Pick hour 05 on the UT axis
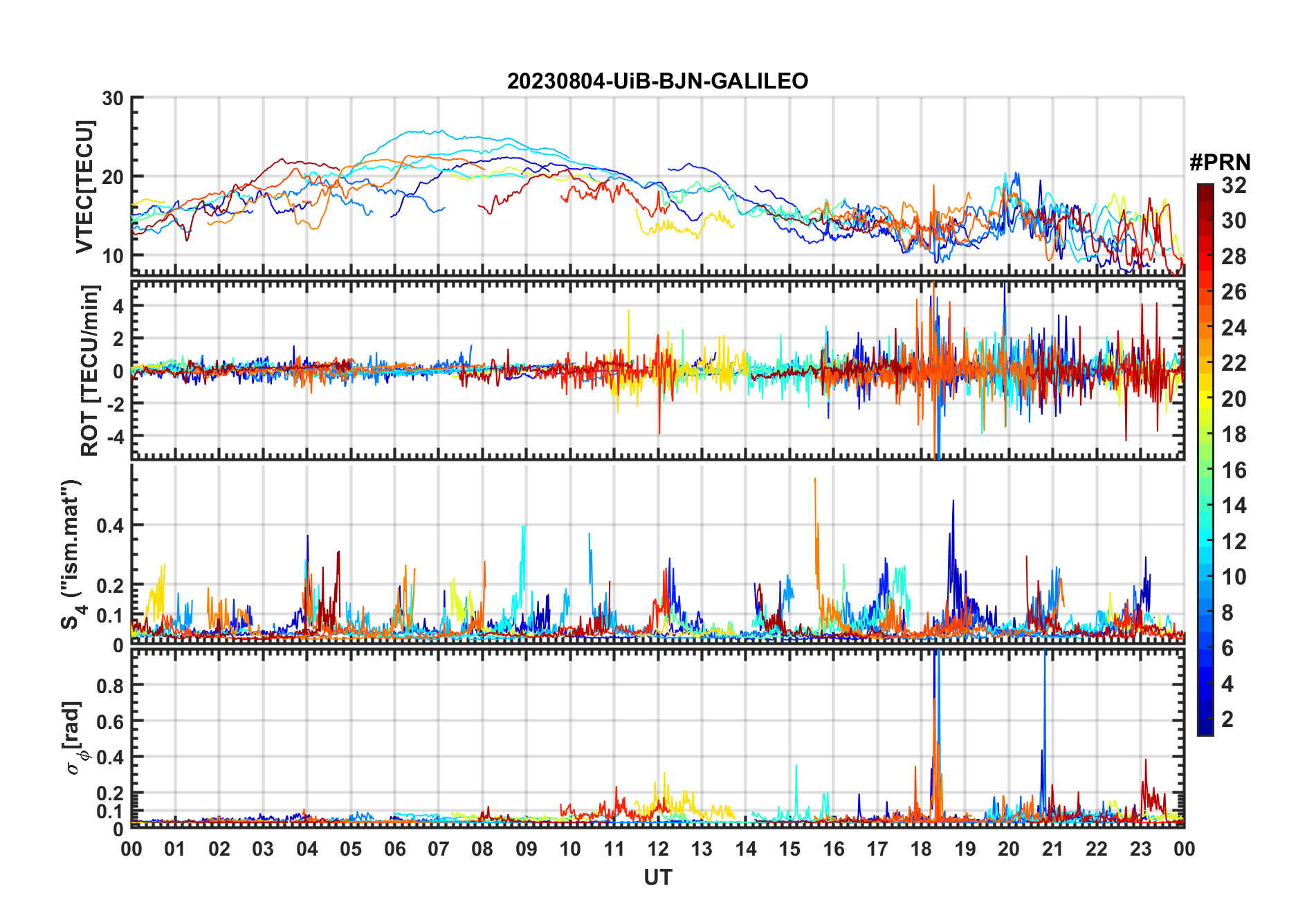 [x=351, y=849]
